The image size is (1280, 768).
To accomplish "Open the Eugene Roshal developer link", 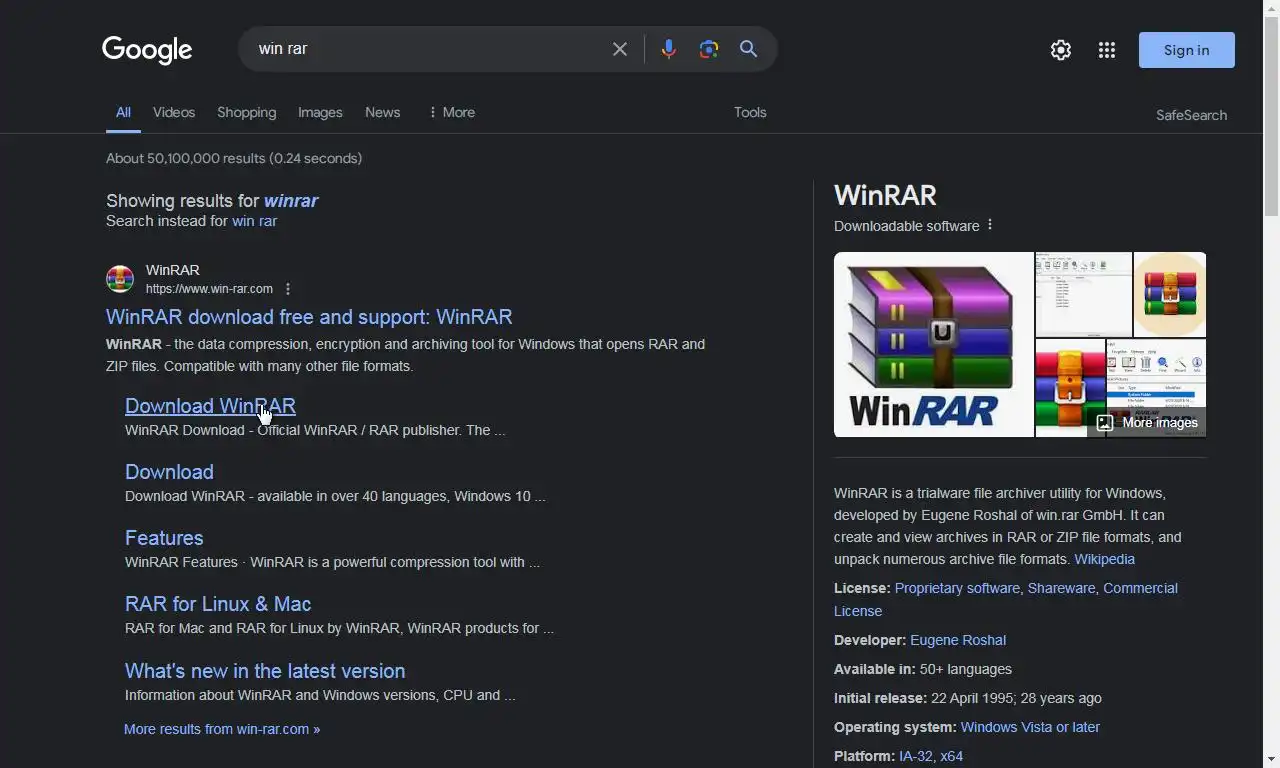I will [958, 640].
